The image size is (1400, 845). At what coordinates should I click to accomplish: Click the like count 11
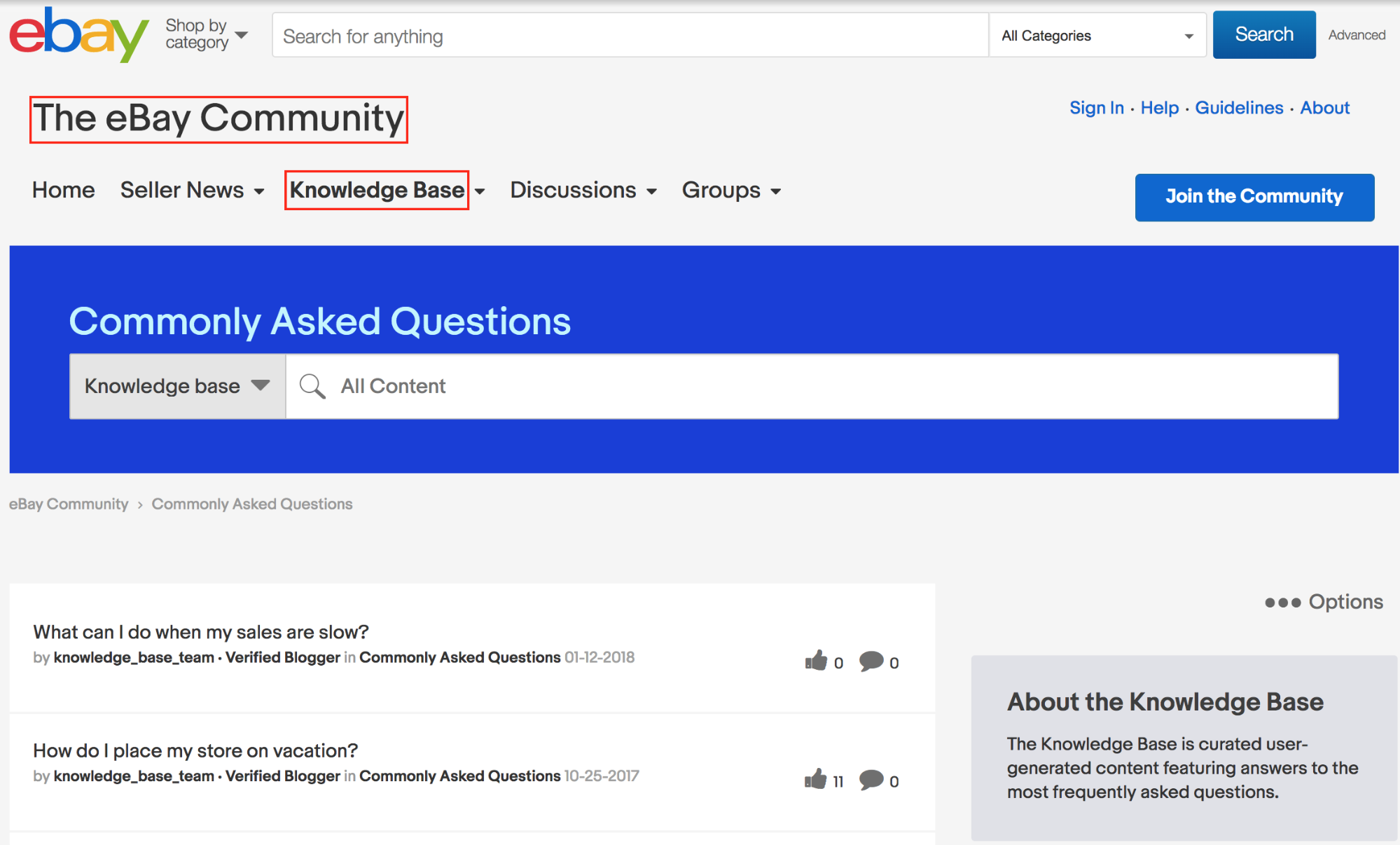tap(838, 782)
